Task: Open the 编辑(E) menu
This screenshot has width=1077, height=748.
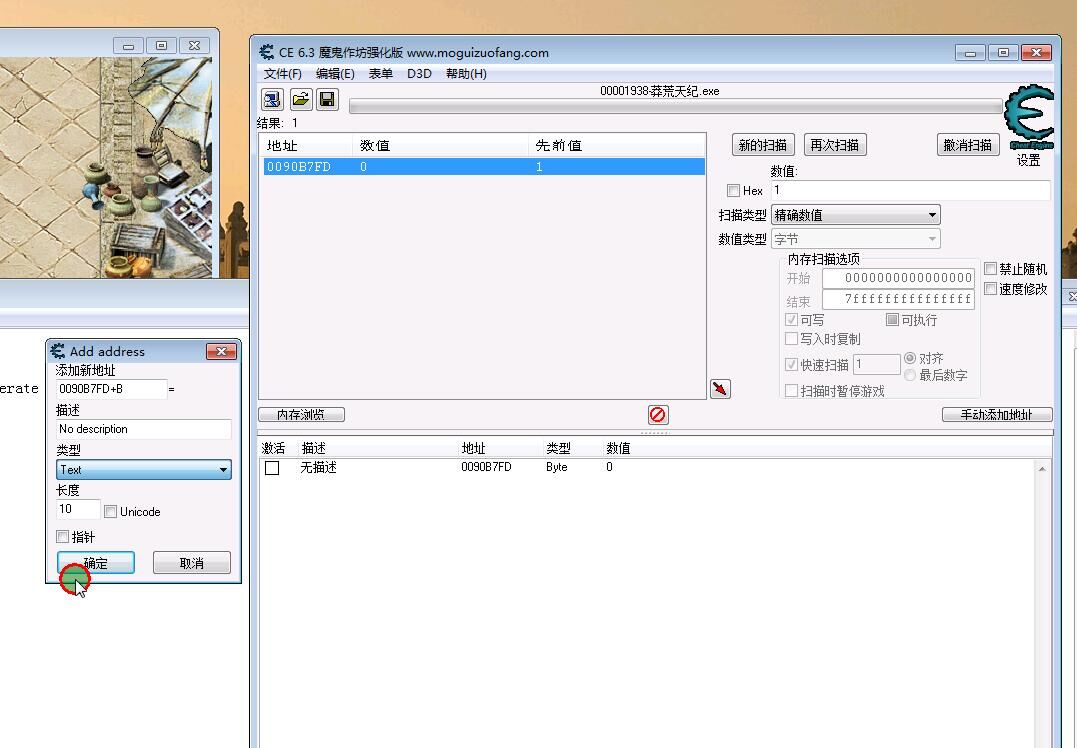Action: 335,73
